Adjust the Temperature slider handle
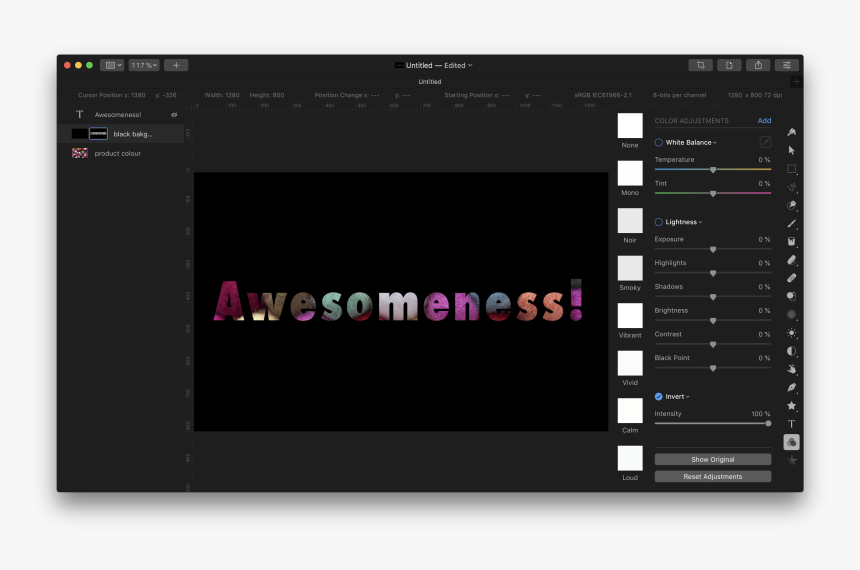The height and width of the screenshot is (570, 860). [713, 170]
